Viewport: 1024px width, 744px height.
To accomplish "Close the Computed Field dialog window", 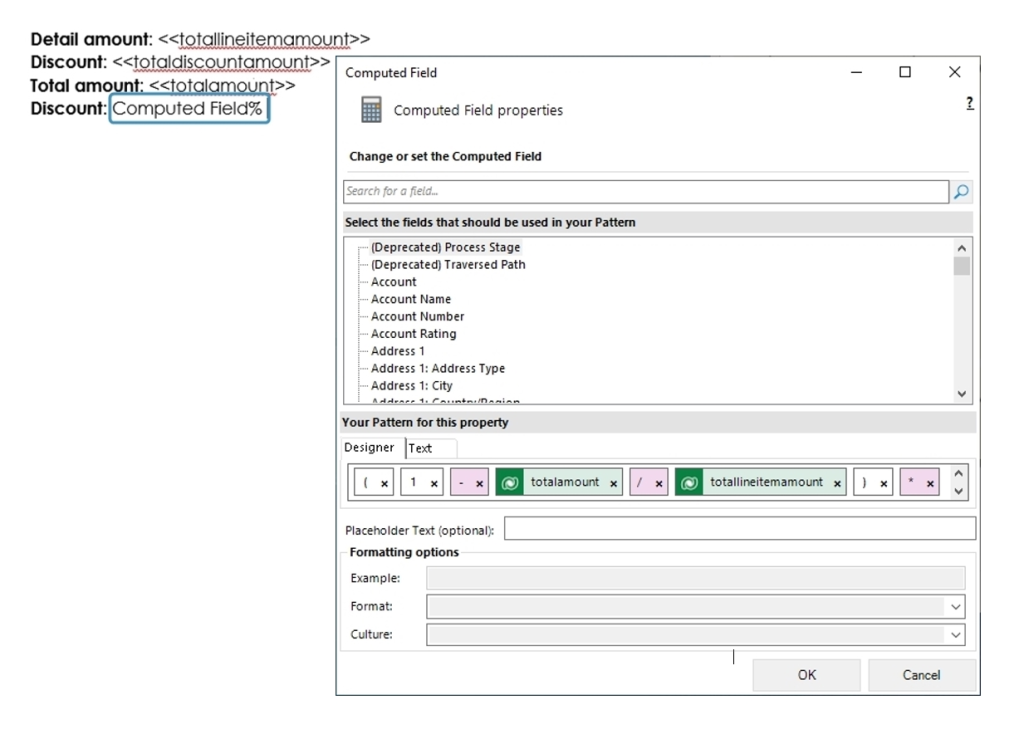I will tap(955, 72).
